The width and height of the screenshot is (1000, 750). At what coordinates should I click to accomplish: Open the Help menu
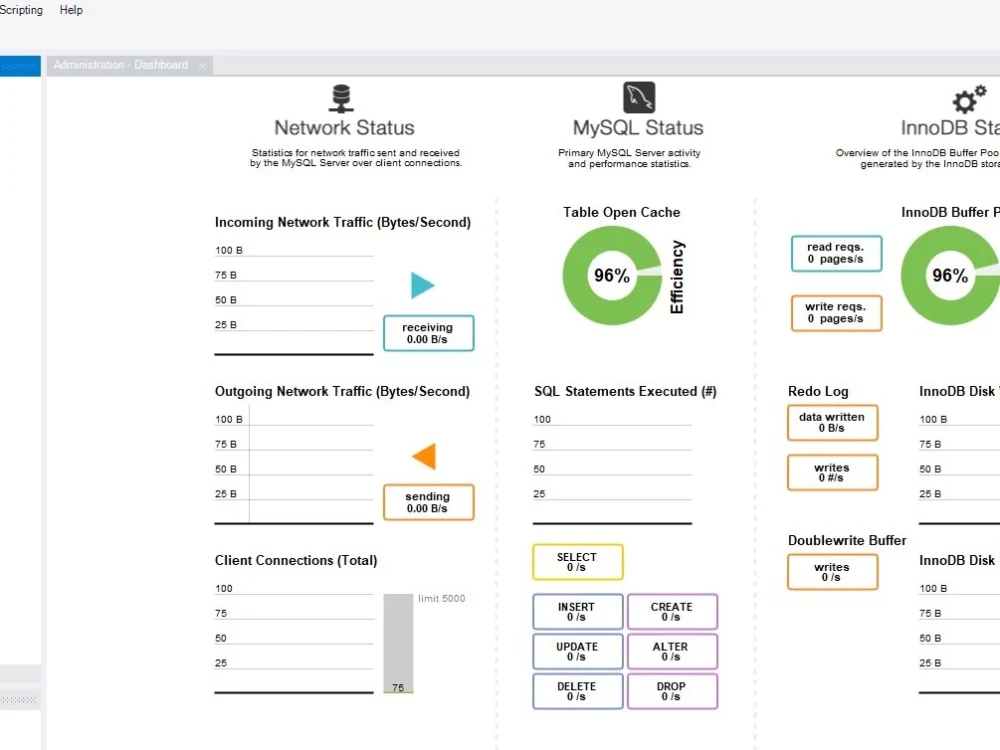(x=71, y=10)
